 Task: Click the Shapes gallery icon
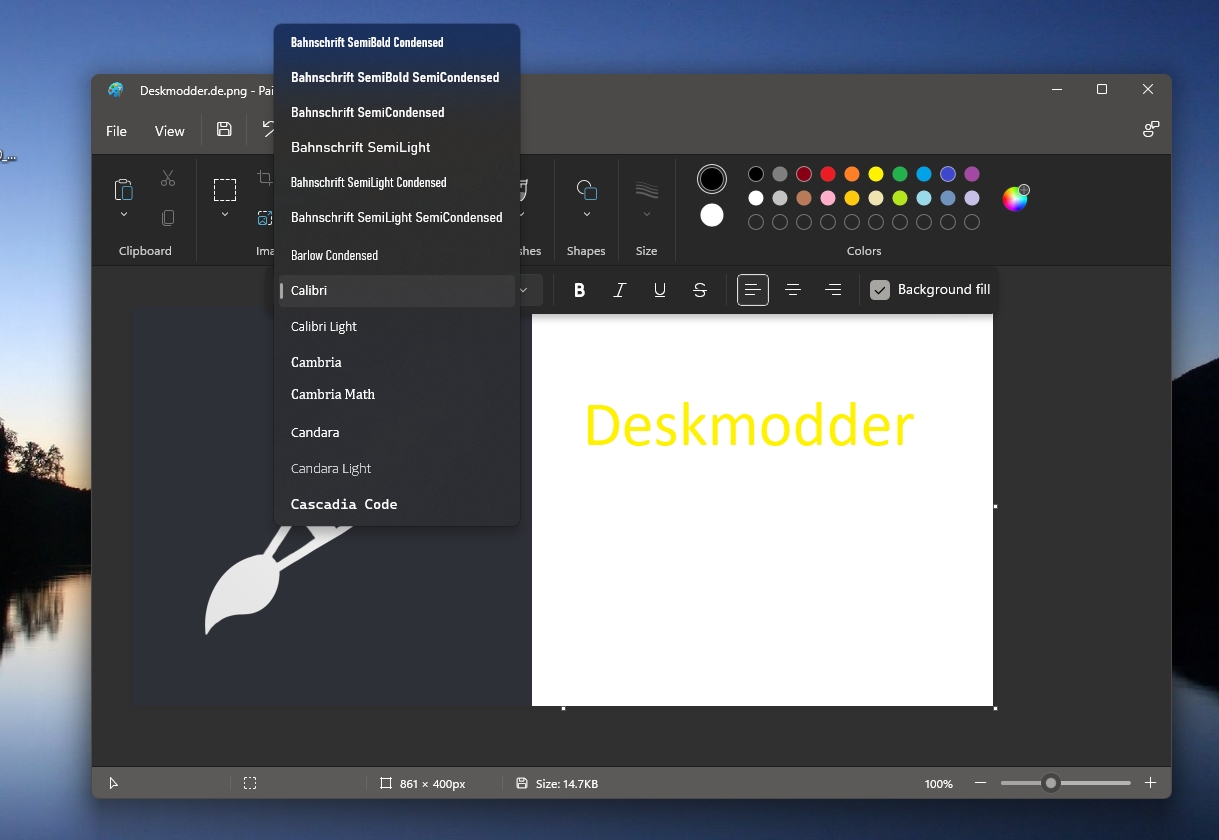(586, 189)
